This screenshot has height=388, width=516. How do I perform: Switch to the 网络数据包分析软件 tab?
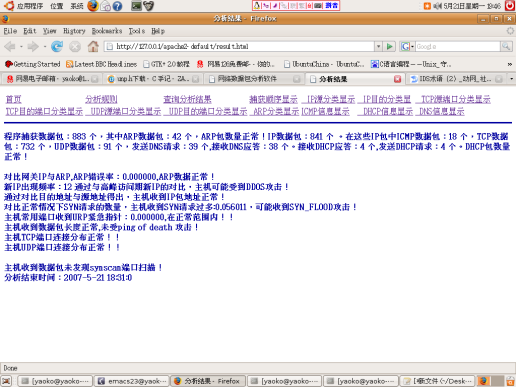(x=254, y=79)
